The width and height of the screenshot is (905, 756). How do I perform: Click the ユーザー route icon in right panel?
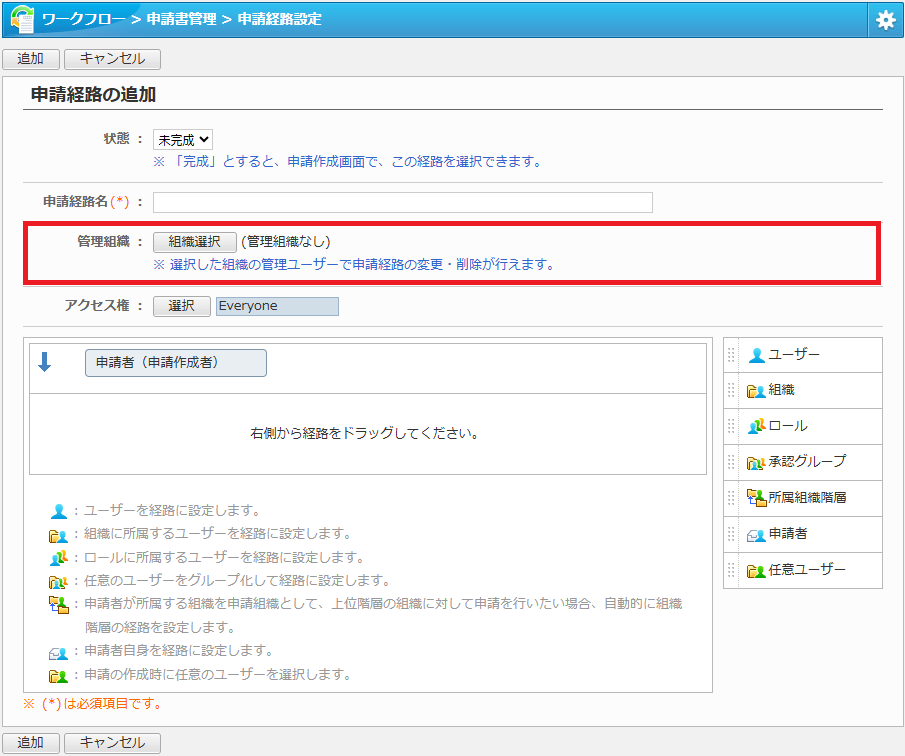(757, 355)
